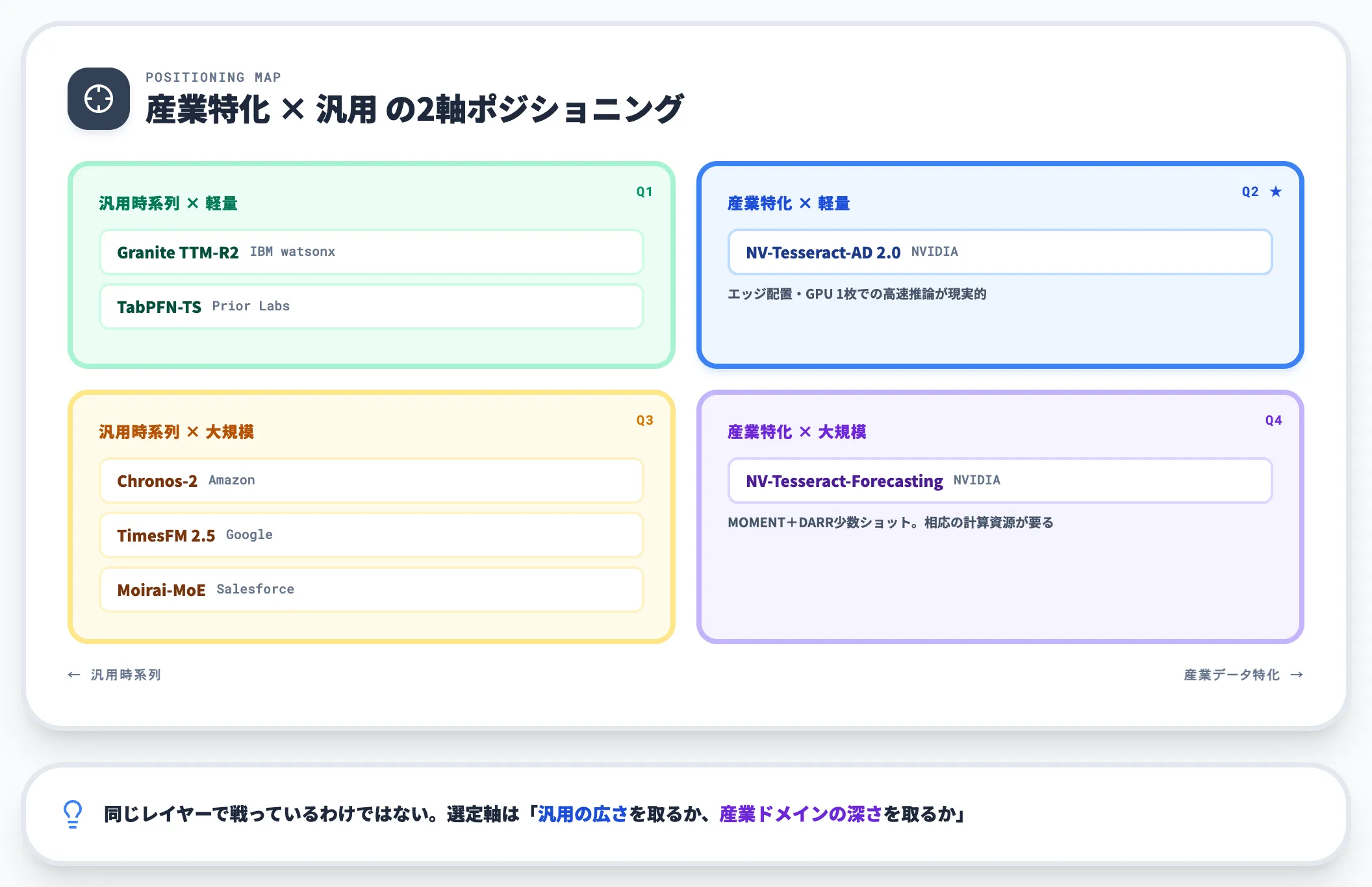
Task: Click the 汎用時系列 × 軽量 heading
Action: [x=168, y=203]
